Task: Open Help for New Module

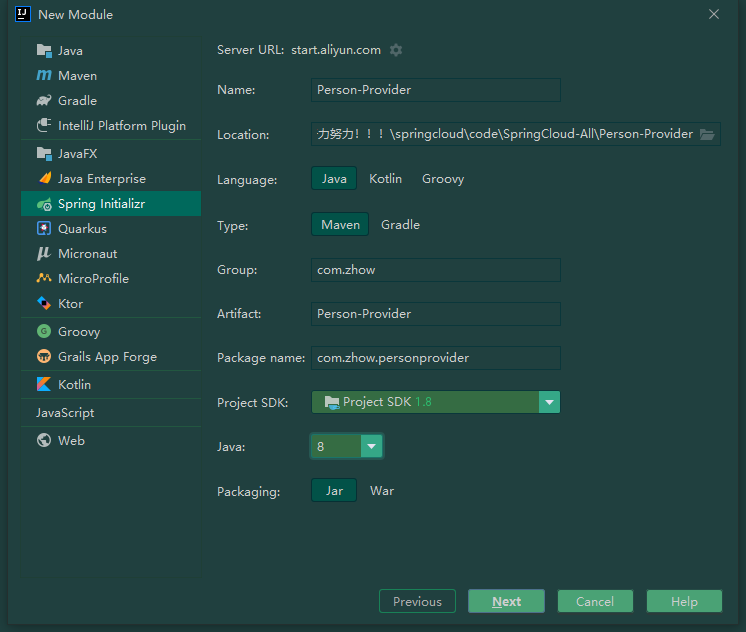Action: click(x=684, y=601)
